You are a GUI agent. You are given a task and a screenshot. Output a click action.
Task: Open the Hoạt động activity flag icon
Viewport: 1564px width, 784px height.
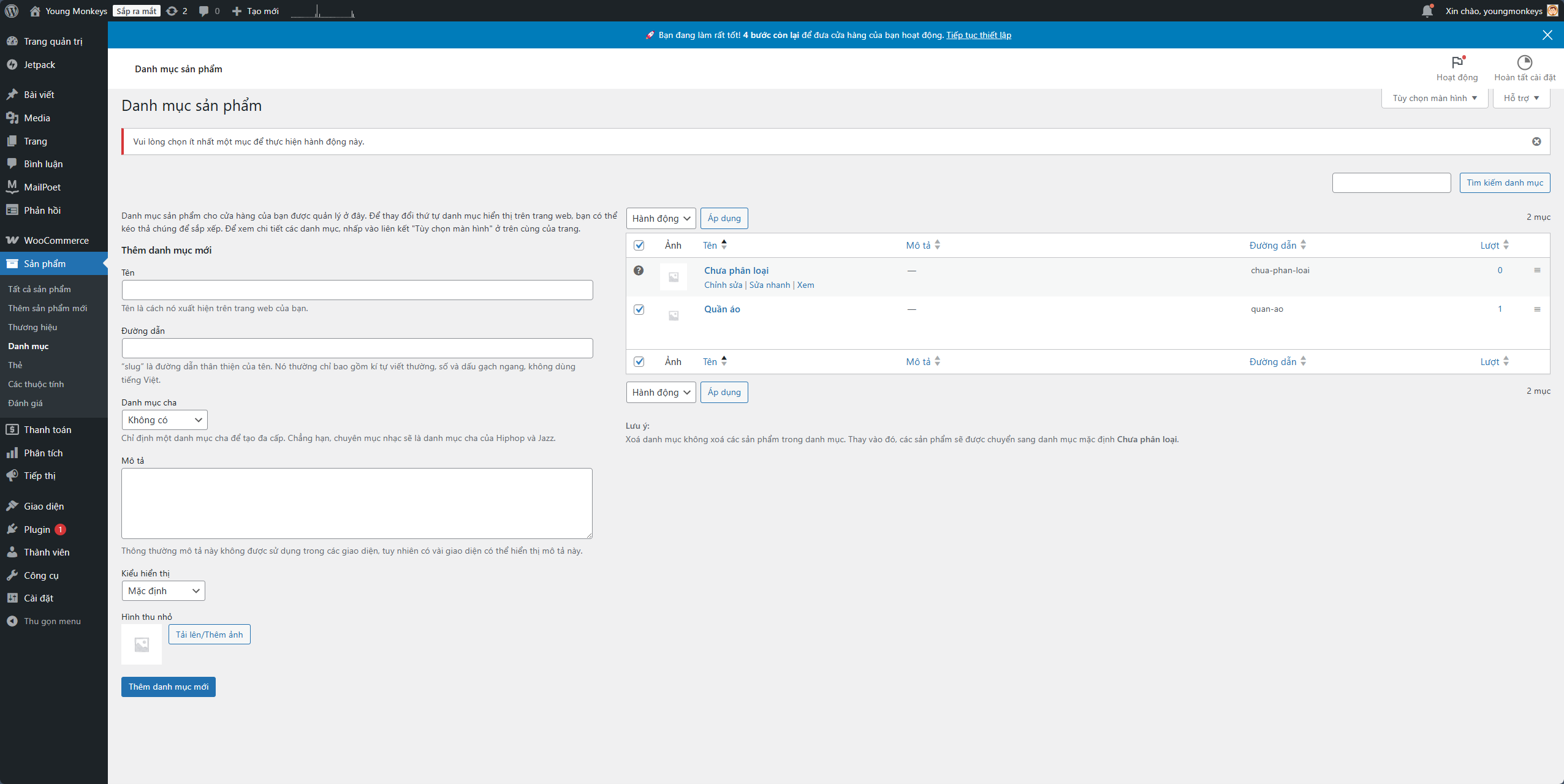pyautogui.click(x=1457, y=62)
